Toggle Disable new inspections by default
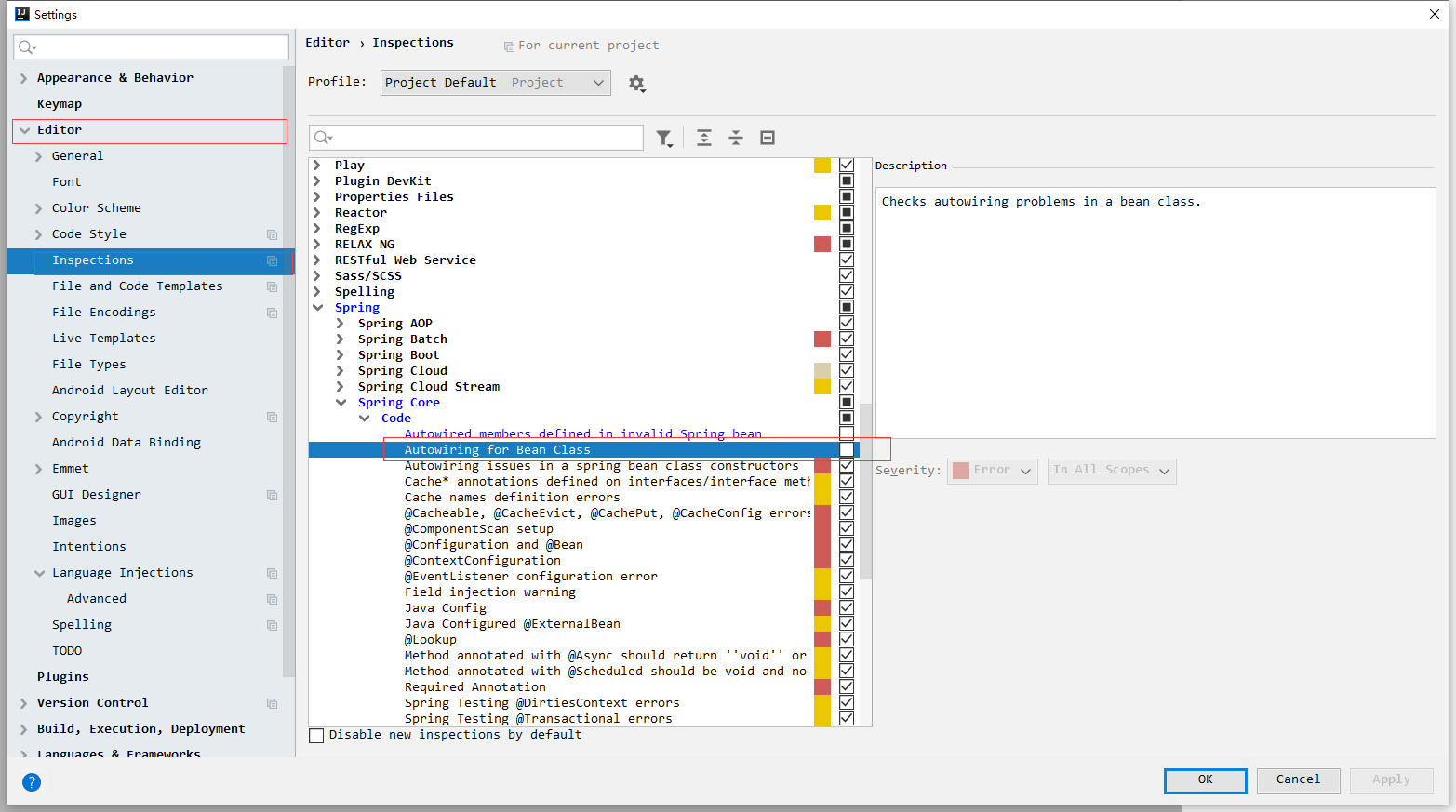The image size is (1456, 812). click(x=317, y=736)
